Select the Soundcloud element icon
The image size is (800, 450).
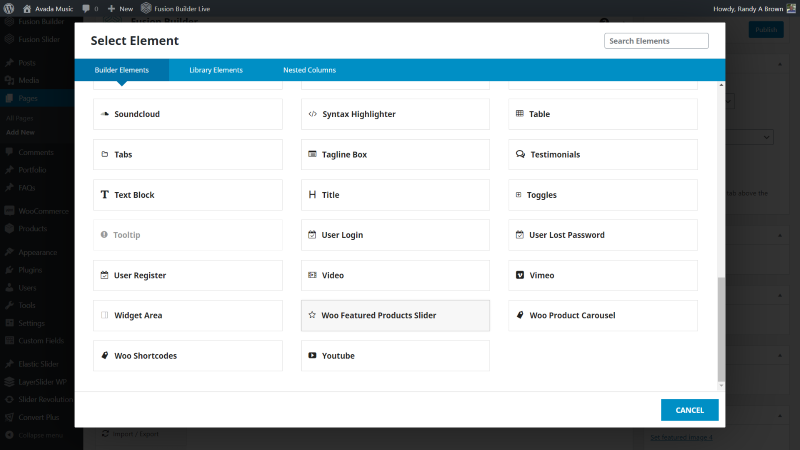105,114
